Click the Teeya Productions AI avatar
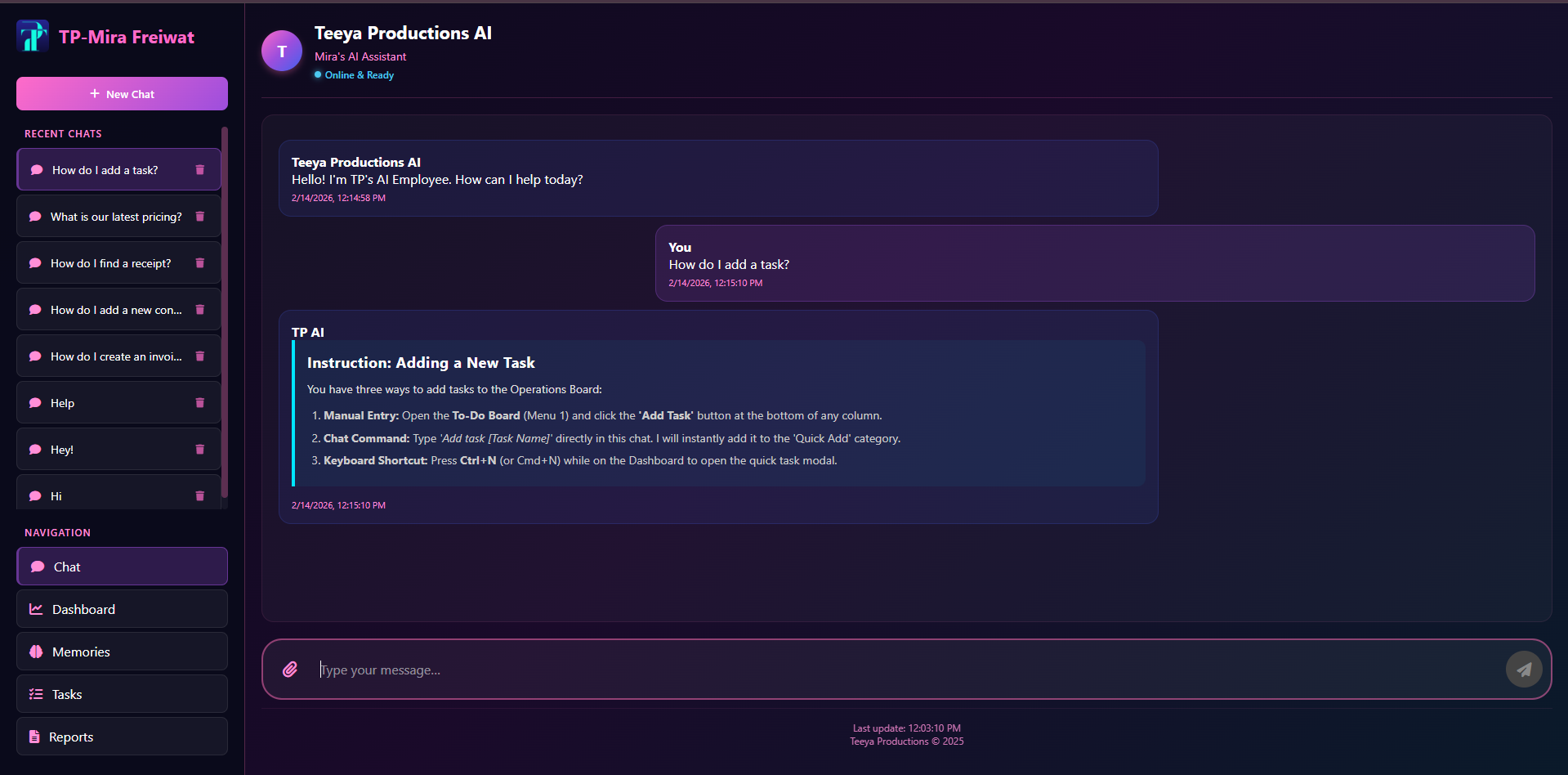The width and height of the screenshot is (1568, 775). point(281,50)
